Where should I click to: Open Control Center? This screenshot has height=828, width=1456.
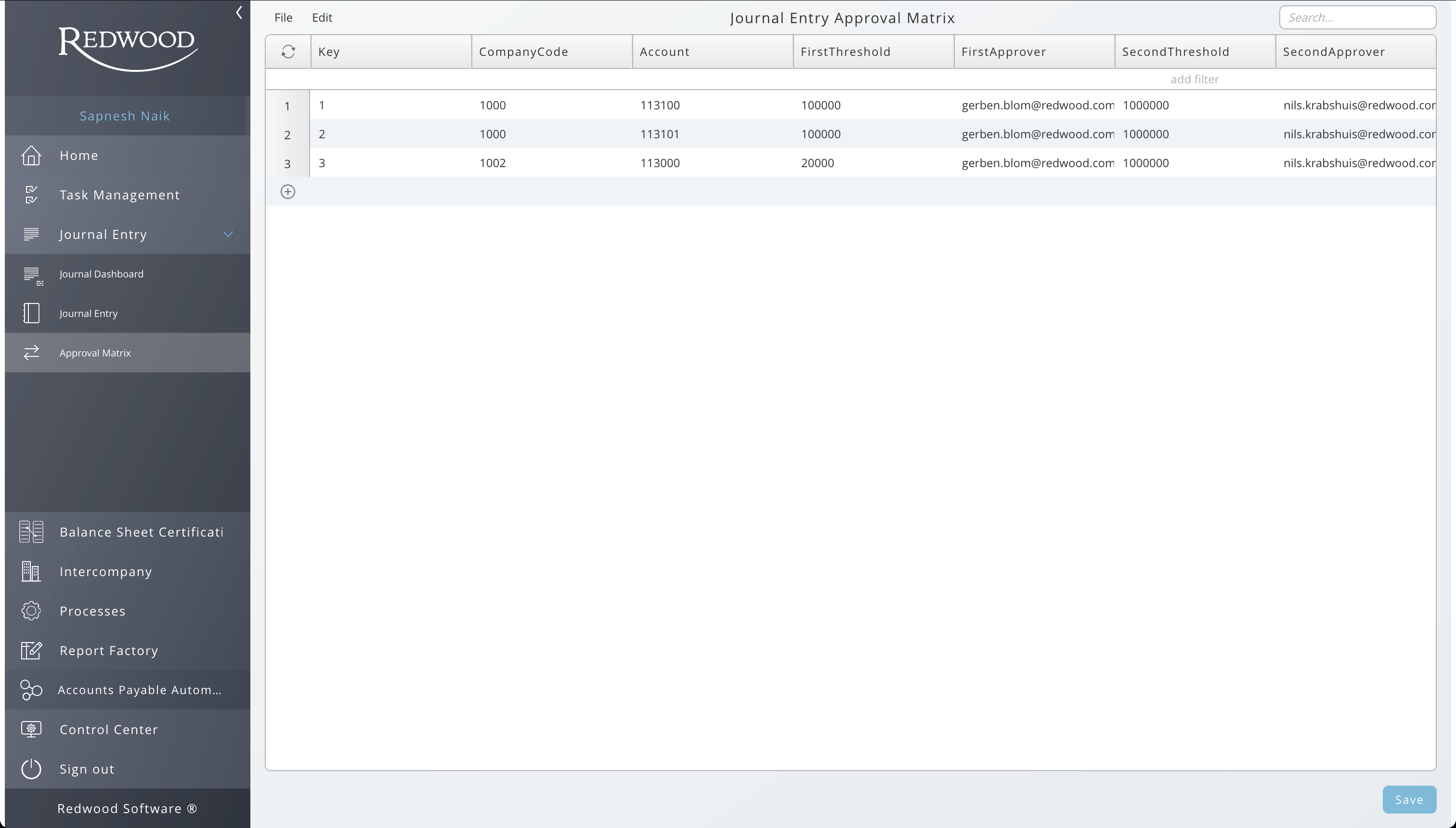tap(127, 729)
